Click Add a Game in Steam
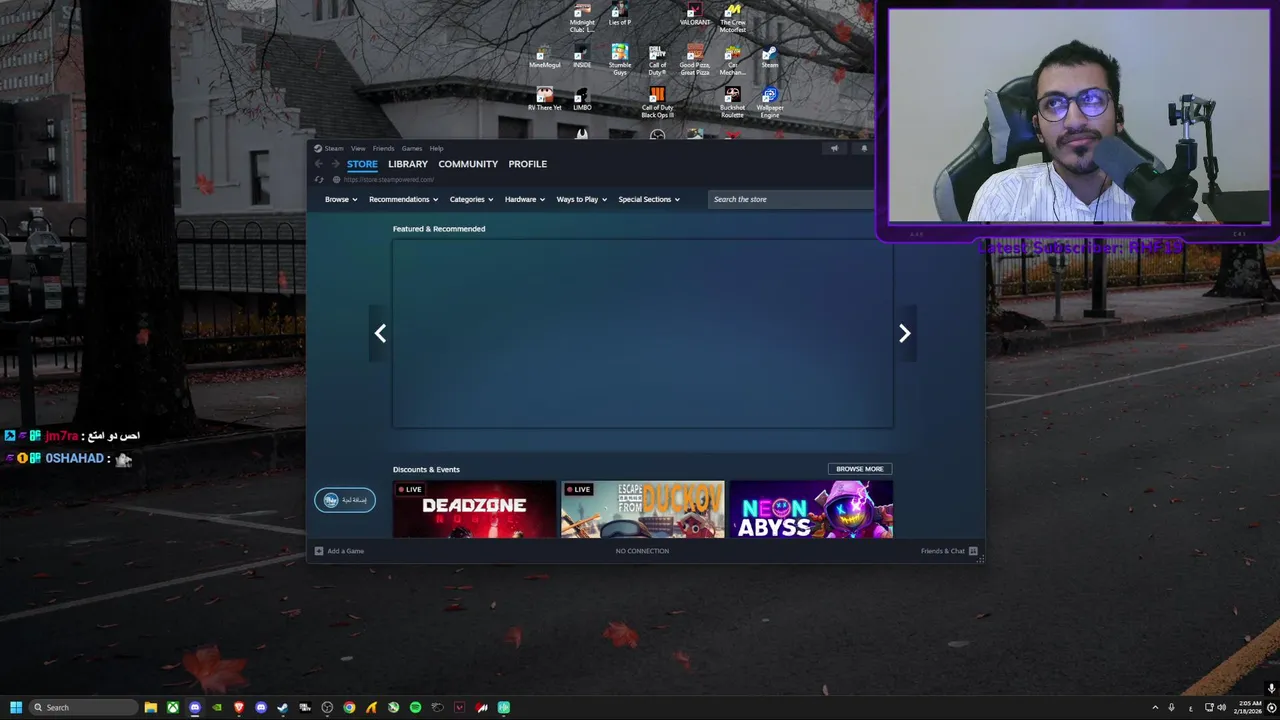 coord(339,551)
